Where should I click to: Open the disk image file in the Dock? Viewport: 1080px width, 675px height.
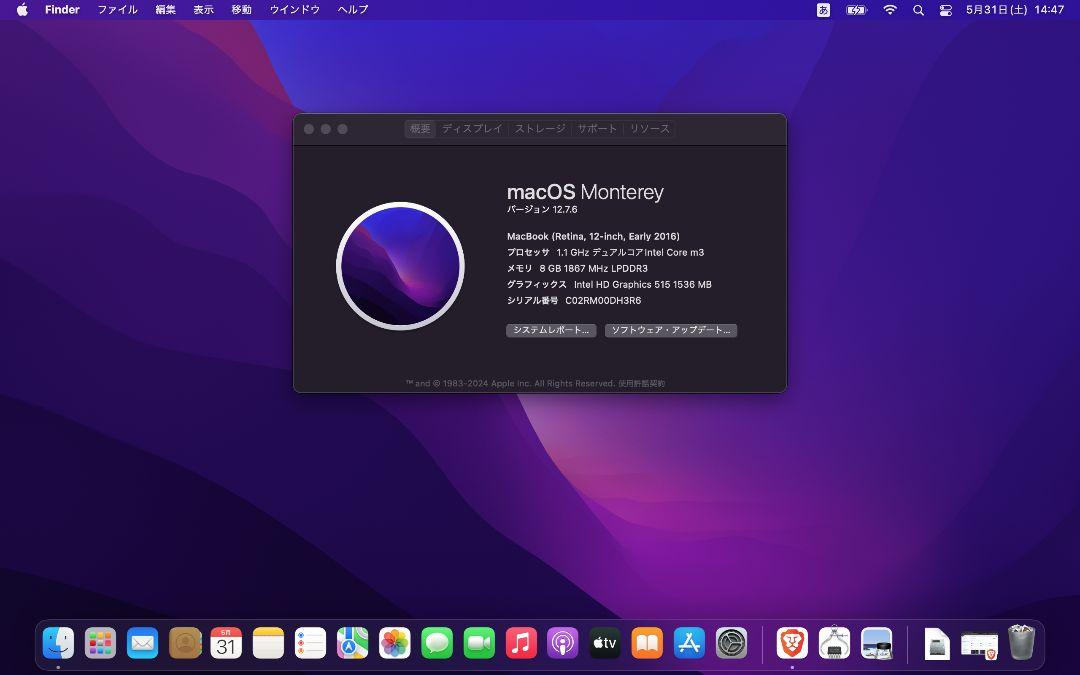click(937, 643)
